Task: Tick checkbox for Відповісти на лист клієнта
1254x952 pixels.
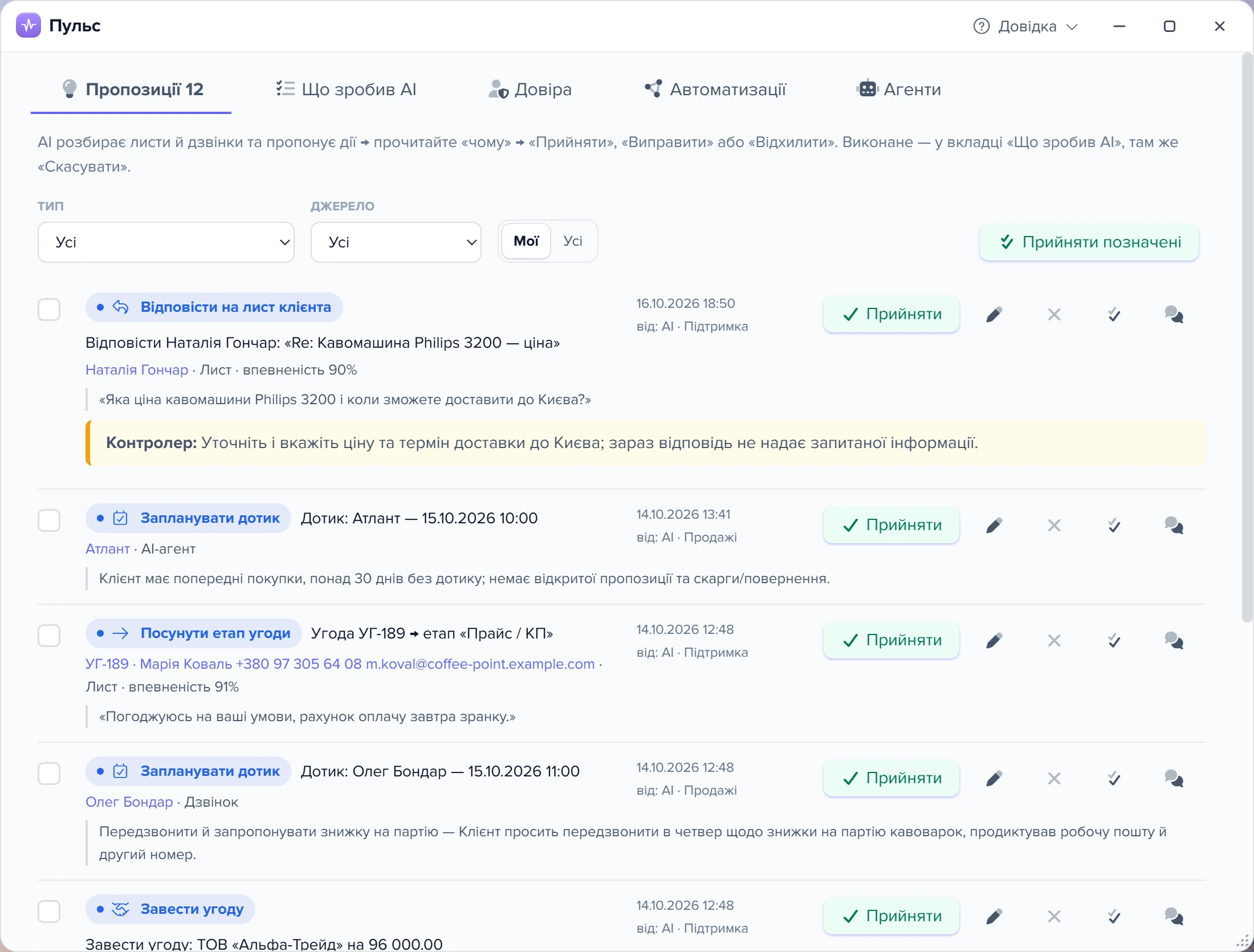Action: [x=49, y=310]
